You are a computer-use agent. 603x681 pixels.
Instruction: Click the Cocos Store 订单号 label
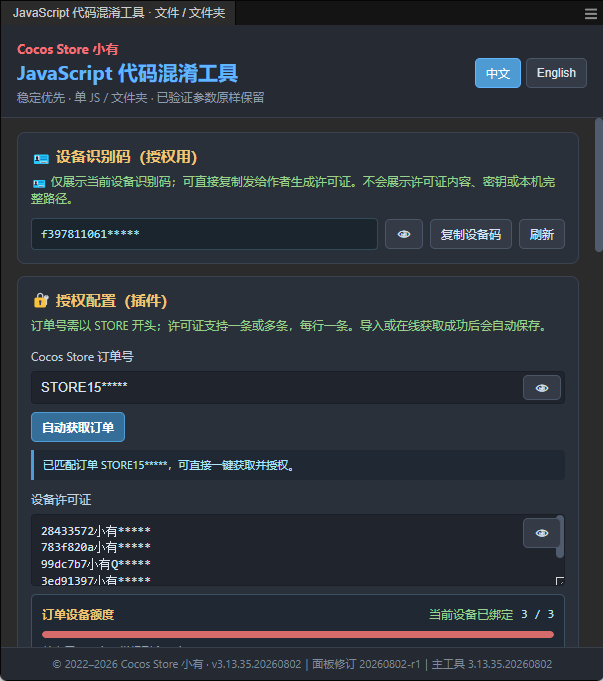tap(82, 357)
